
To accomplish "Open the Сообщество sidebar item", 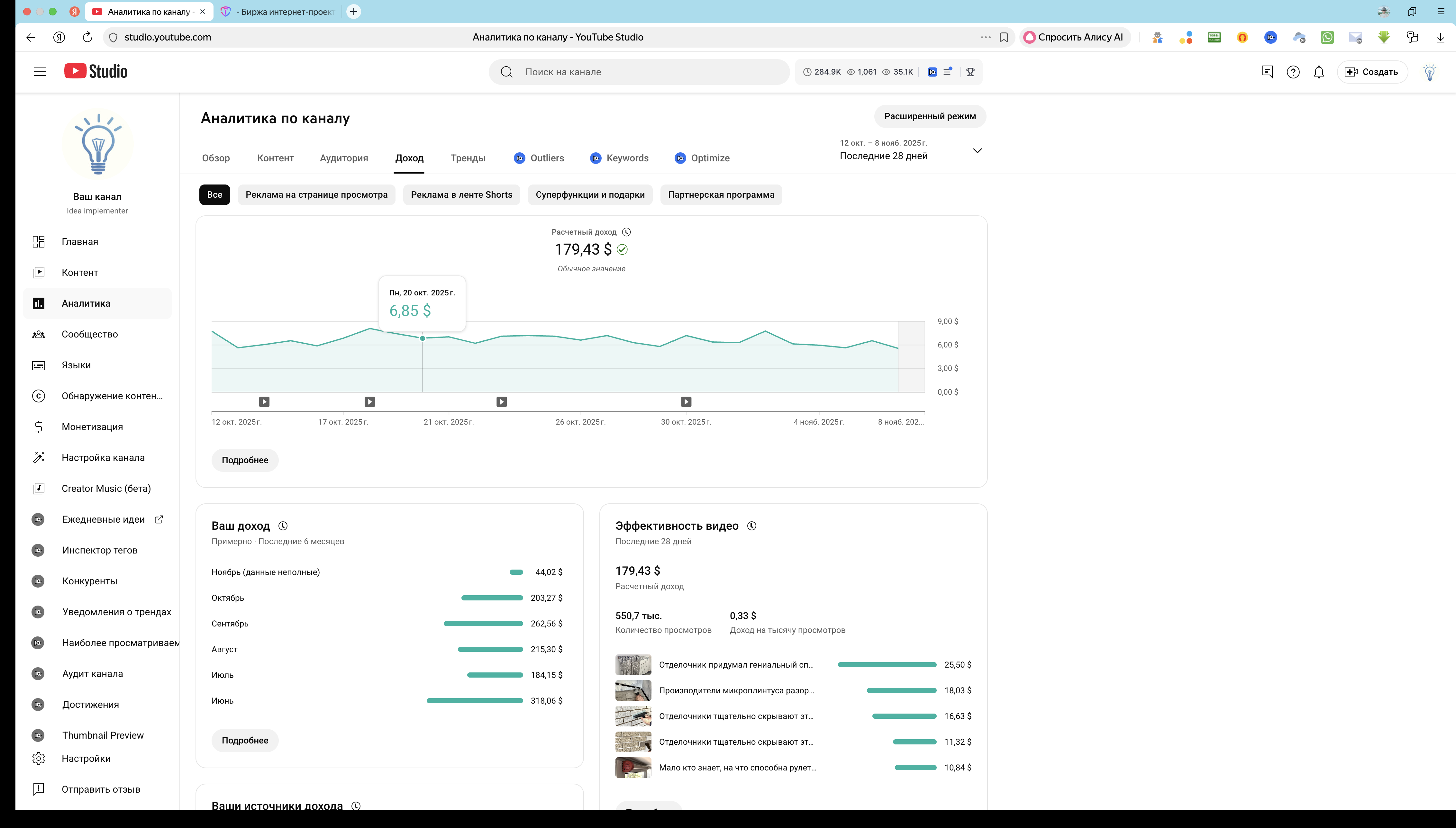I will [89, 334].
